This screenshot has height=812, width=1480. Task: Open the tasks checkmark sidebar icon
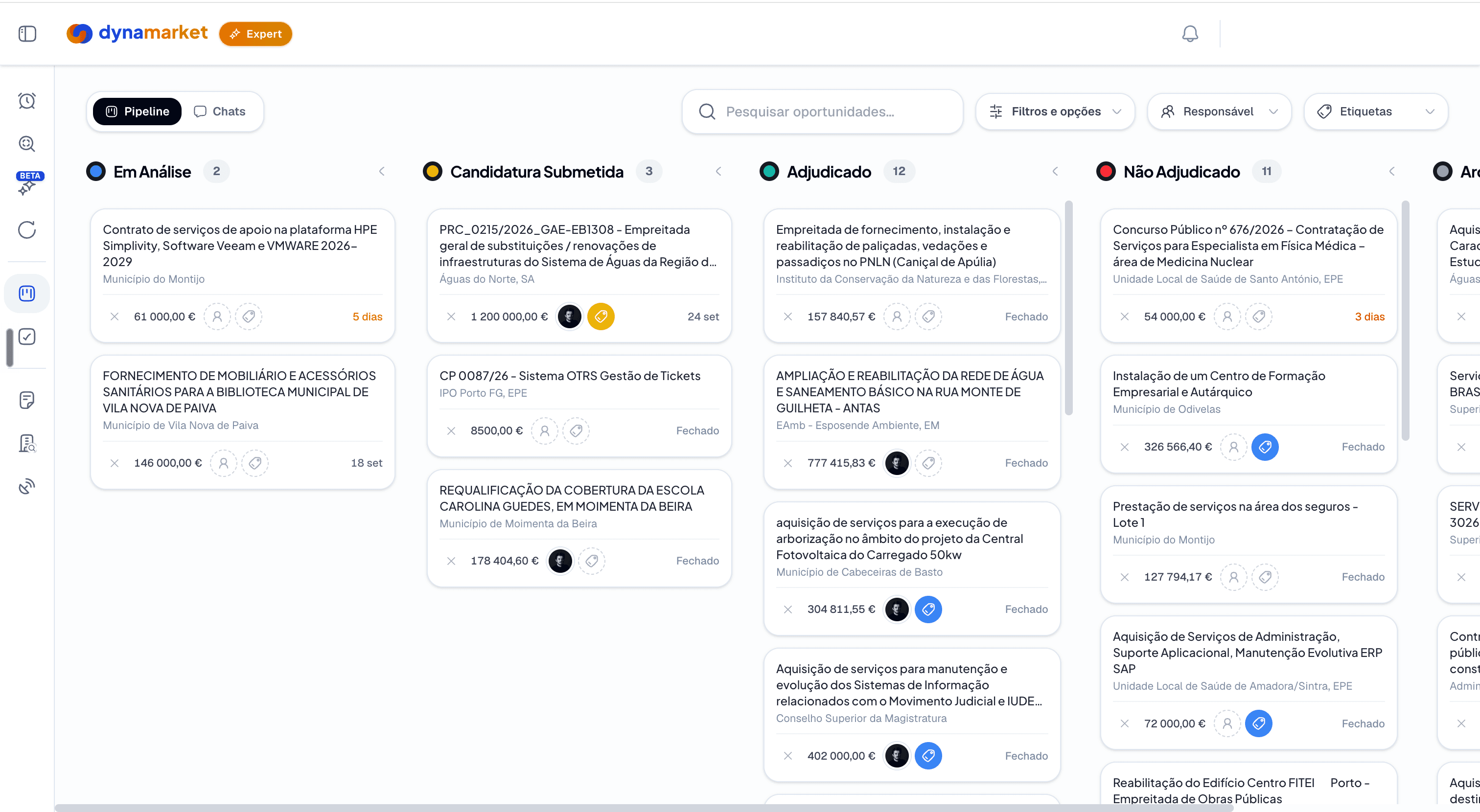27,337
